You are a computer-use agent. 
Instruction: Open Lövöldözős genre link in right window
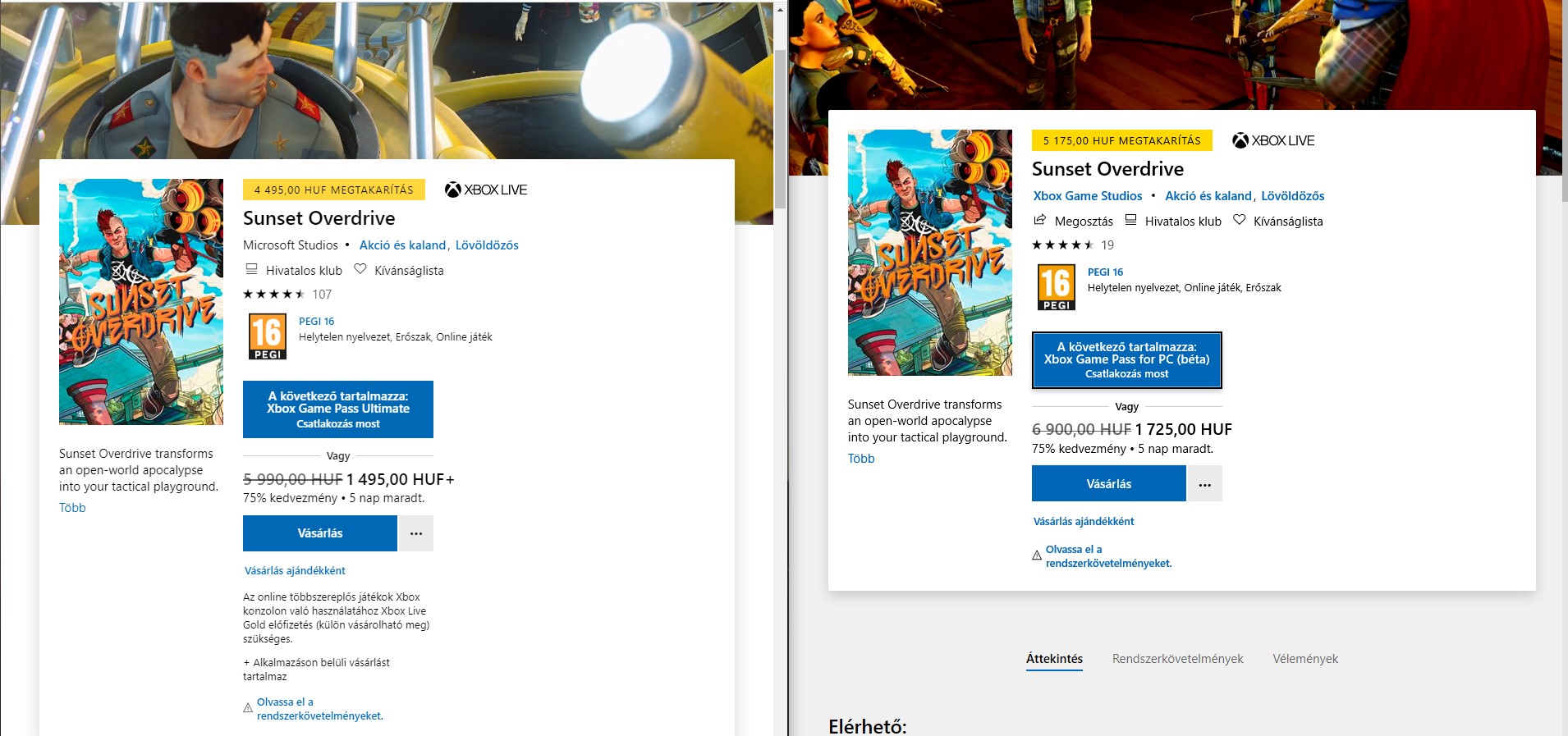pos(1293,196)
